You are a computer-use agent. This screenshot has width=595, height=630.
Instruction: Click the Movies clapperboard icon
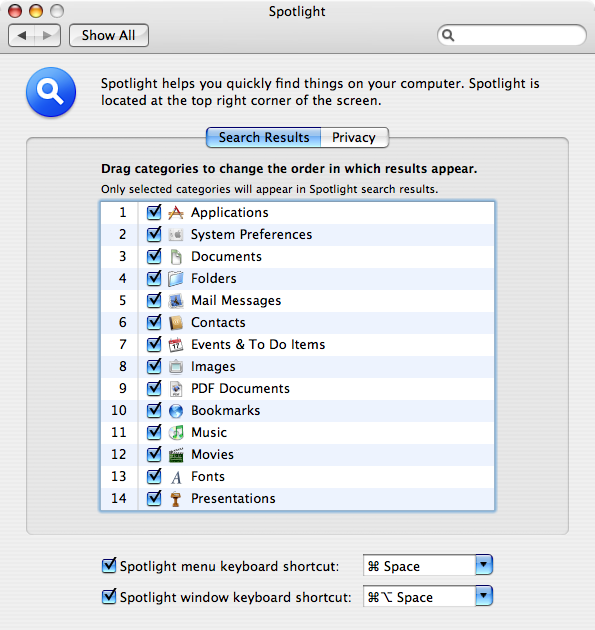tap(176, 455)
